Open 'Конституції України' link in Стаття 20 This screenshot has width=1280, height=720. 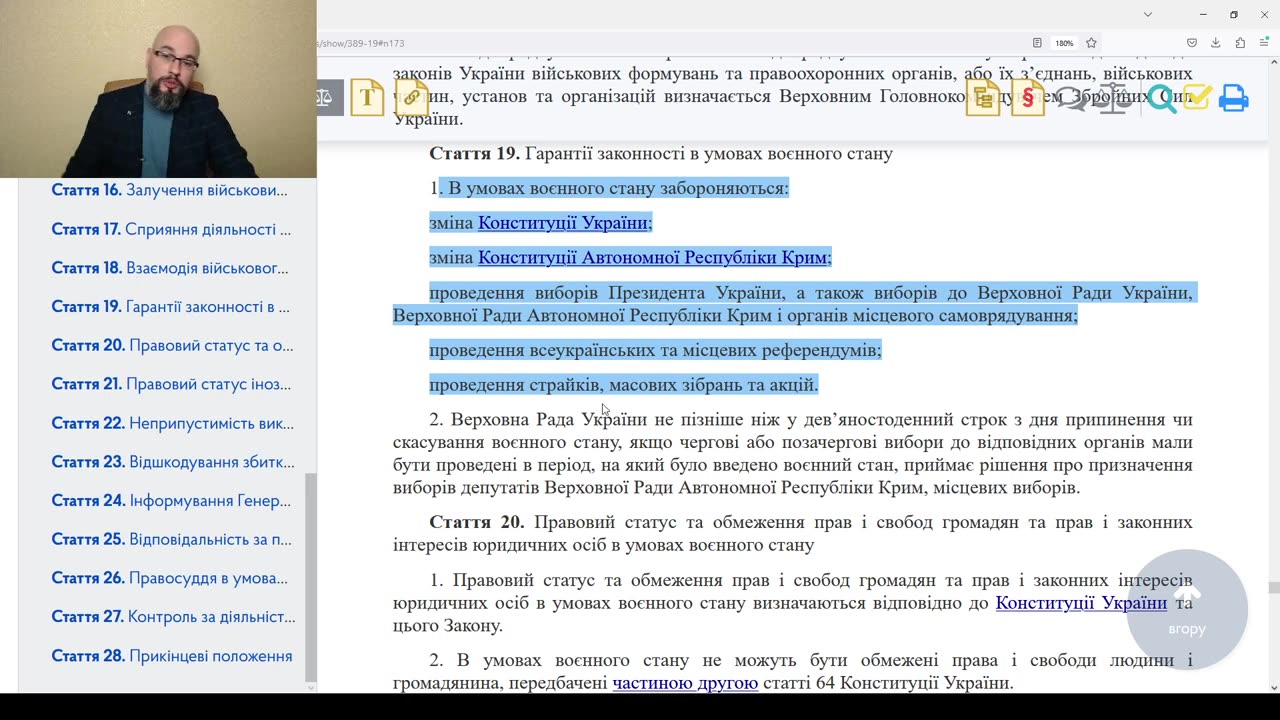tap(1081, 603)
